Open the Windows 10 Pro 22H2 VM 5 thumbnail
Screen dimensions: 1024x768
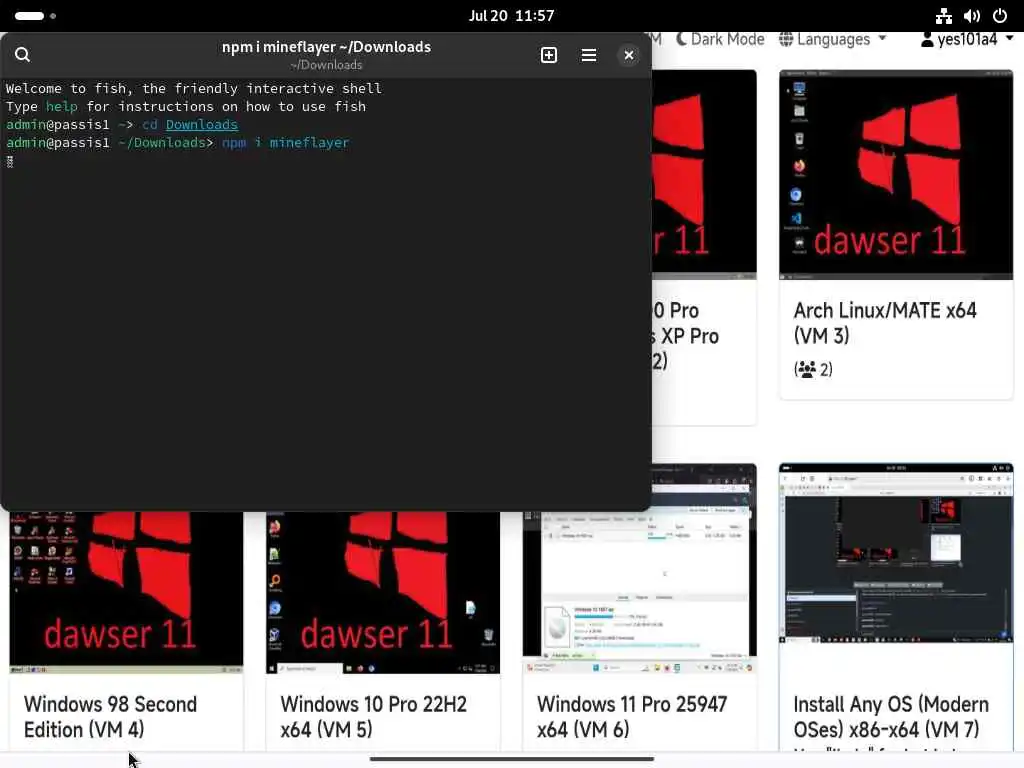[x=383, y=592]
